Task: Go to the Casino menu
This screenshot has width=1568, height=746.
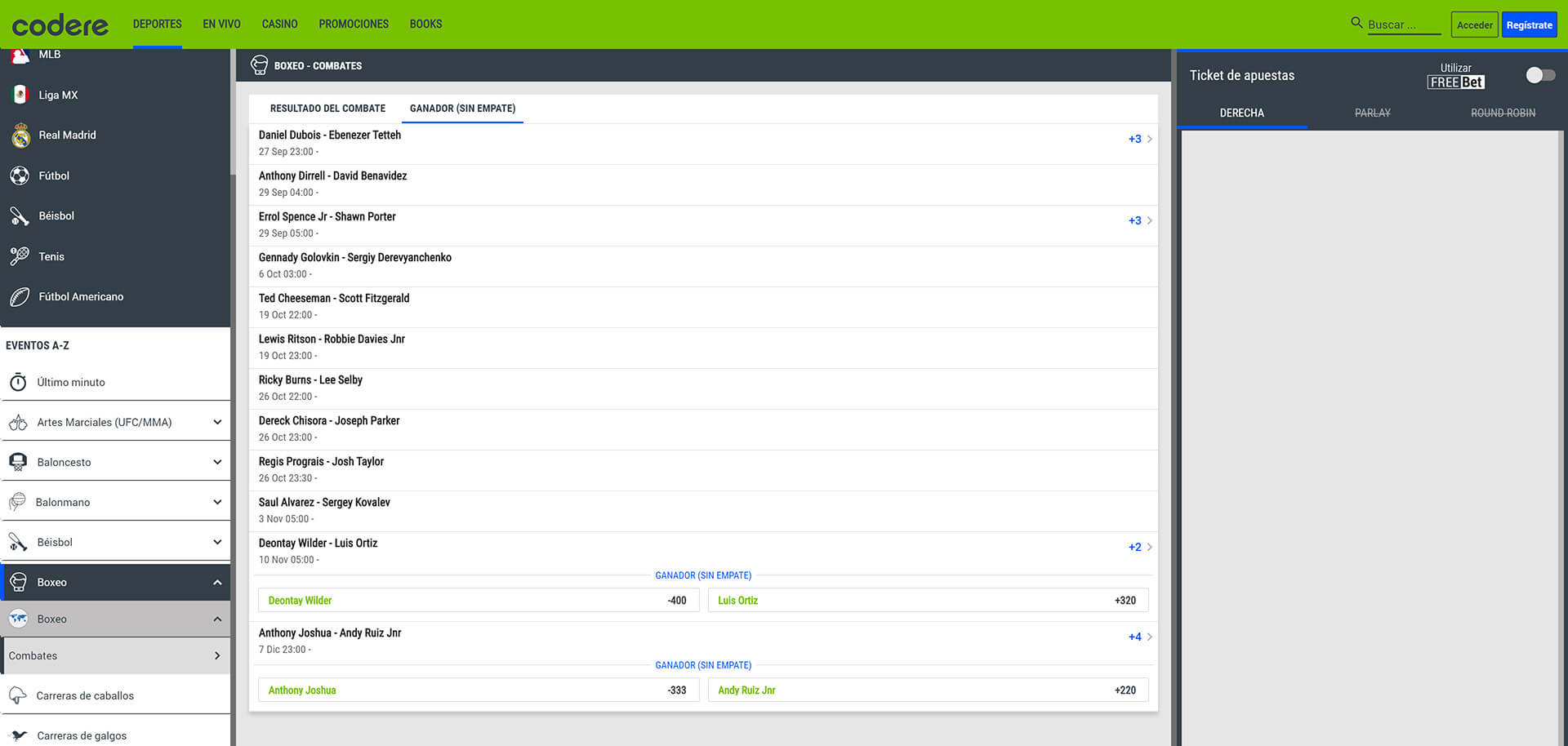Action: point(279,24)
